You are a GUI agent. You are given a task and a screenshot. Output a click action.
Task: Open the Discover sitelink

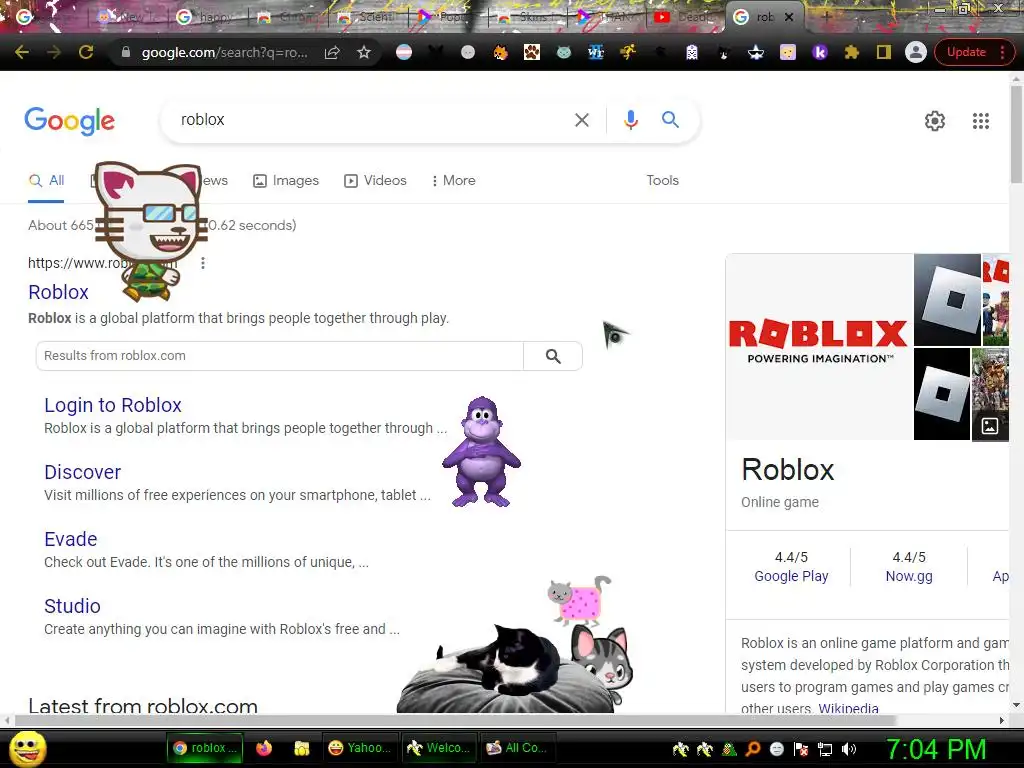point(82,472)
